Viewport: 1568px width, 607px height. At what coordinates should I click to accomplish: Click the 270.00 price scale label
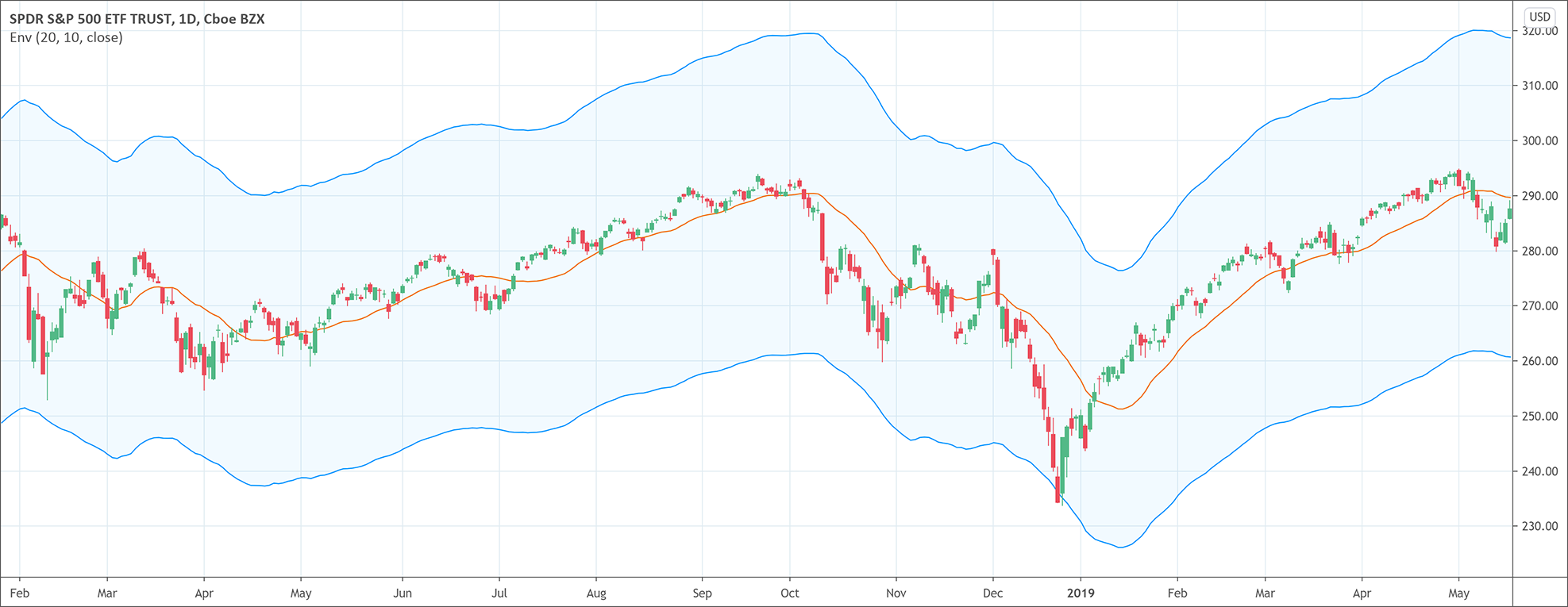coord(1540,305)
